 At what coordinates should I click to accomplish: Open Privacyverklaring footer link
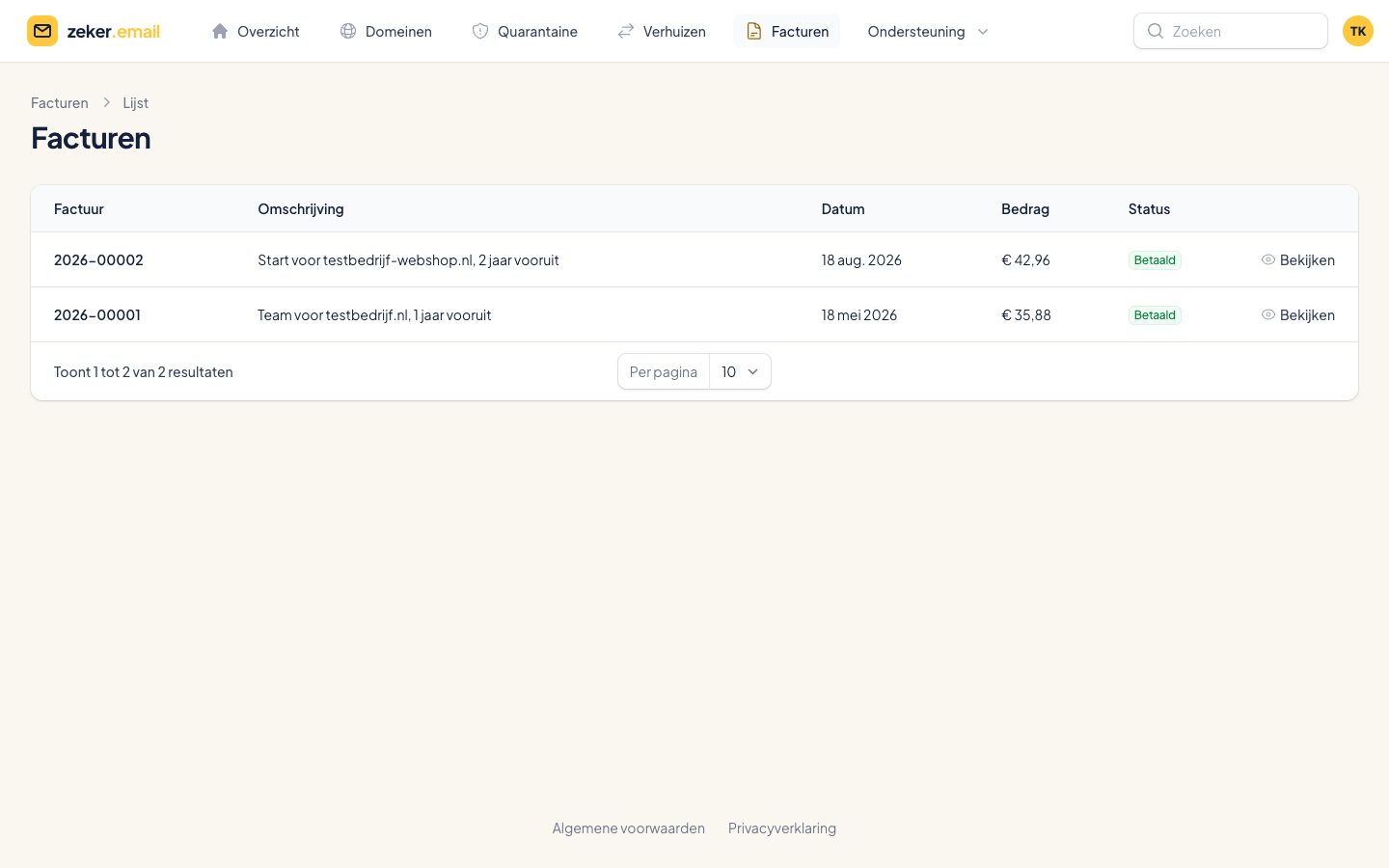782,827
